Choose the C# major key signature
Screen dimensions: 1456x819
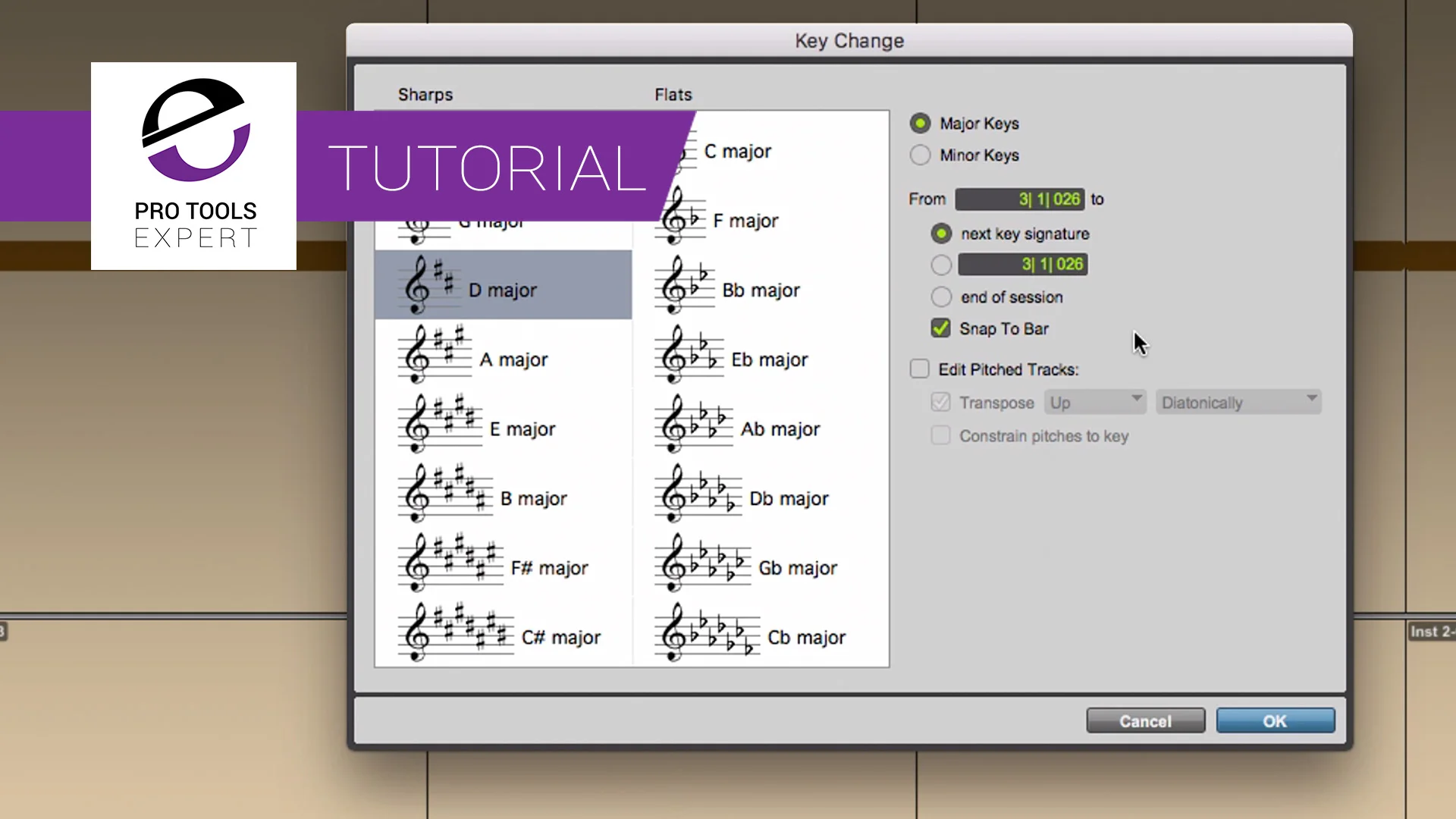tap(560, 638)
